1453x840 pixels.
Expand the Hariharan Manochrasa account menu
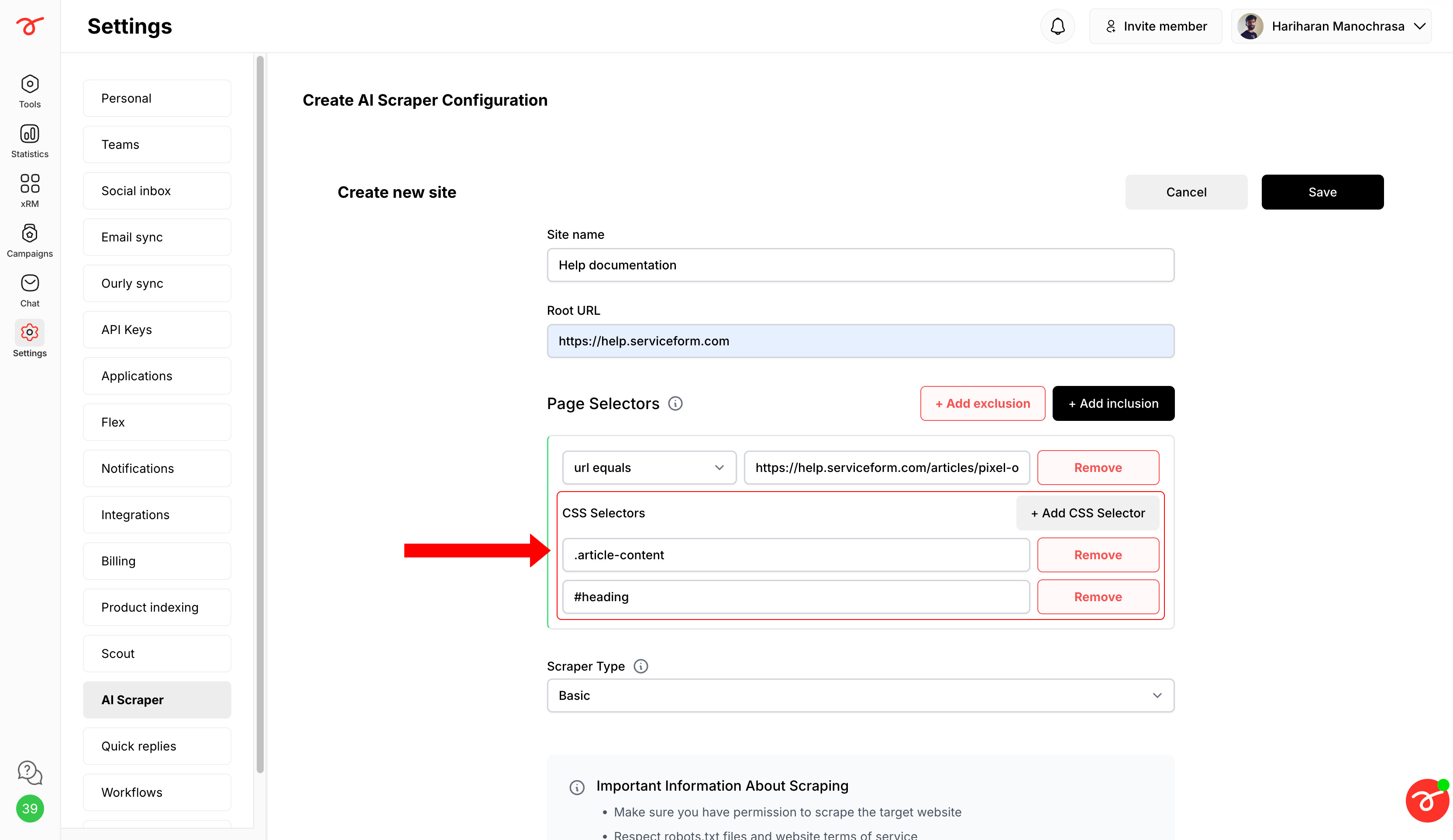pos(1331,26)
